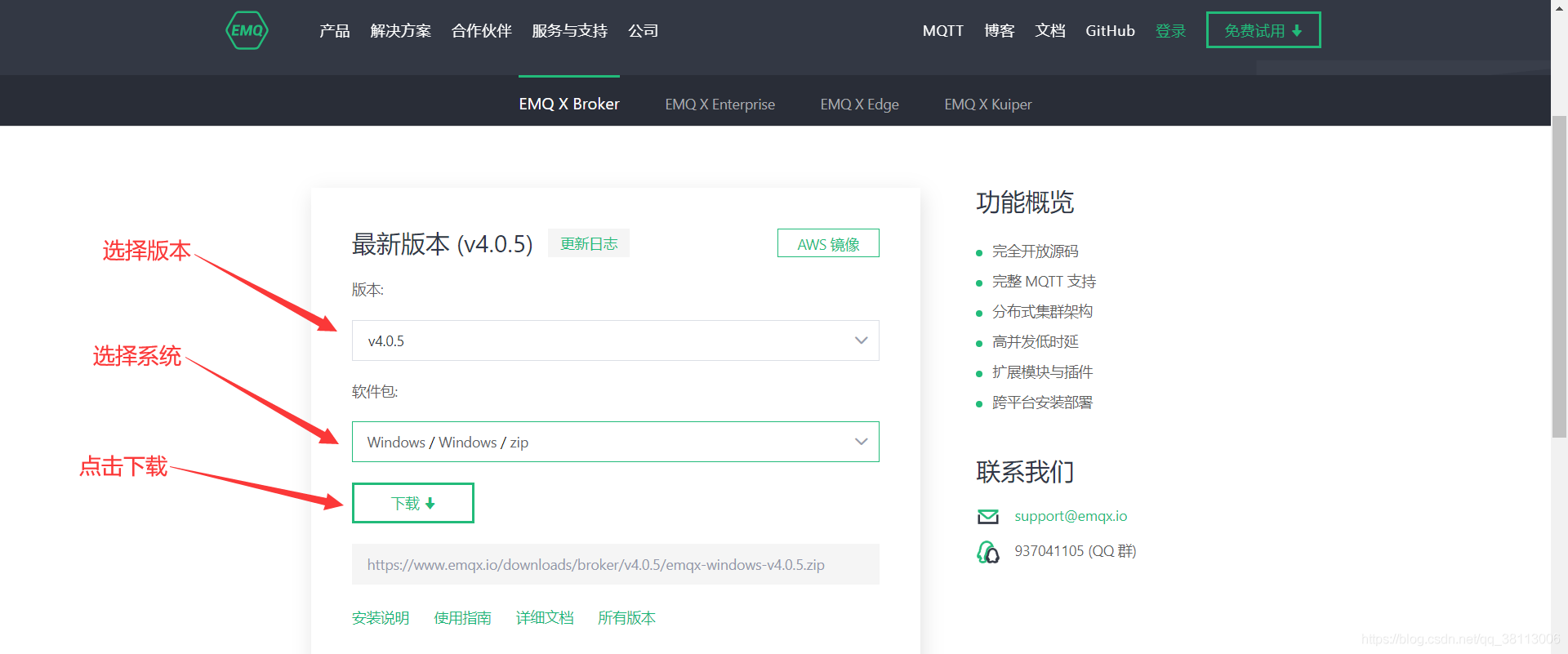Visit the GitHub link
This screenshot has height=654, width=1568.
(x=1110, y=31)
